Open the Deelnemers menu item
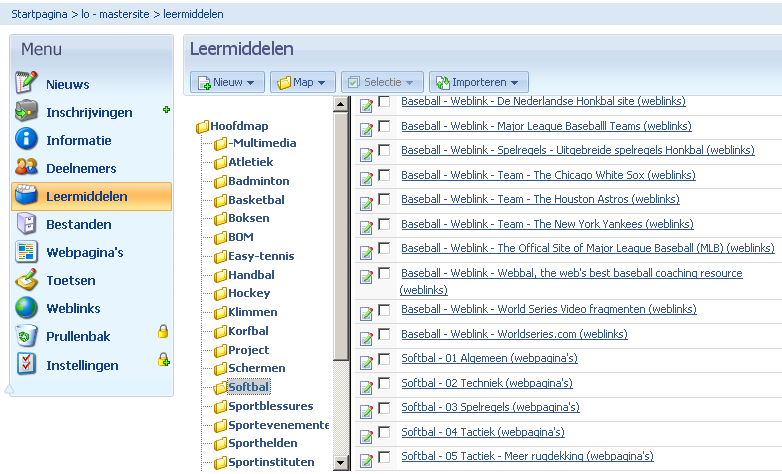Image resolution: width=782 pixels, height=474 pixels. [x=81, y=168]
